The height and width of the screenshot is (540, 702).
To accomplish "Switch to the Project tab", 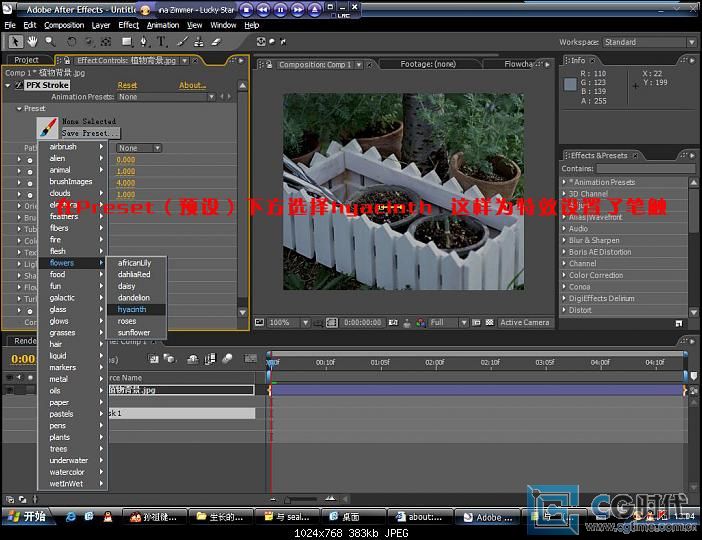I will click(x=26, y=60).
